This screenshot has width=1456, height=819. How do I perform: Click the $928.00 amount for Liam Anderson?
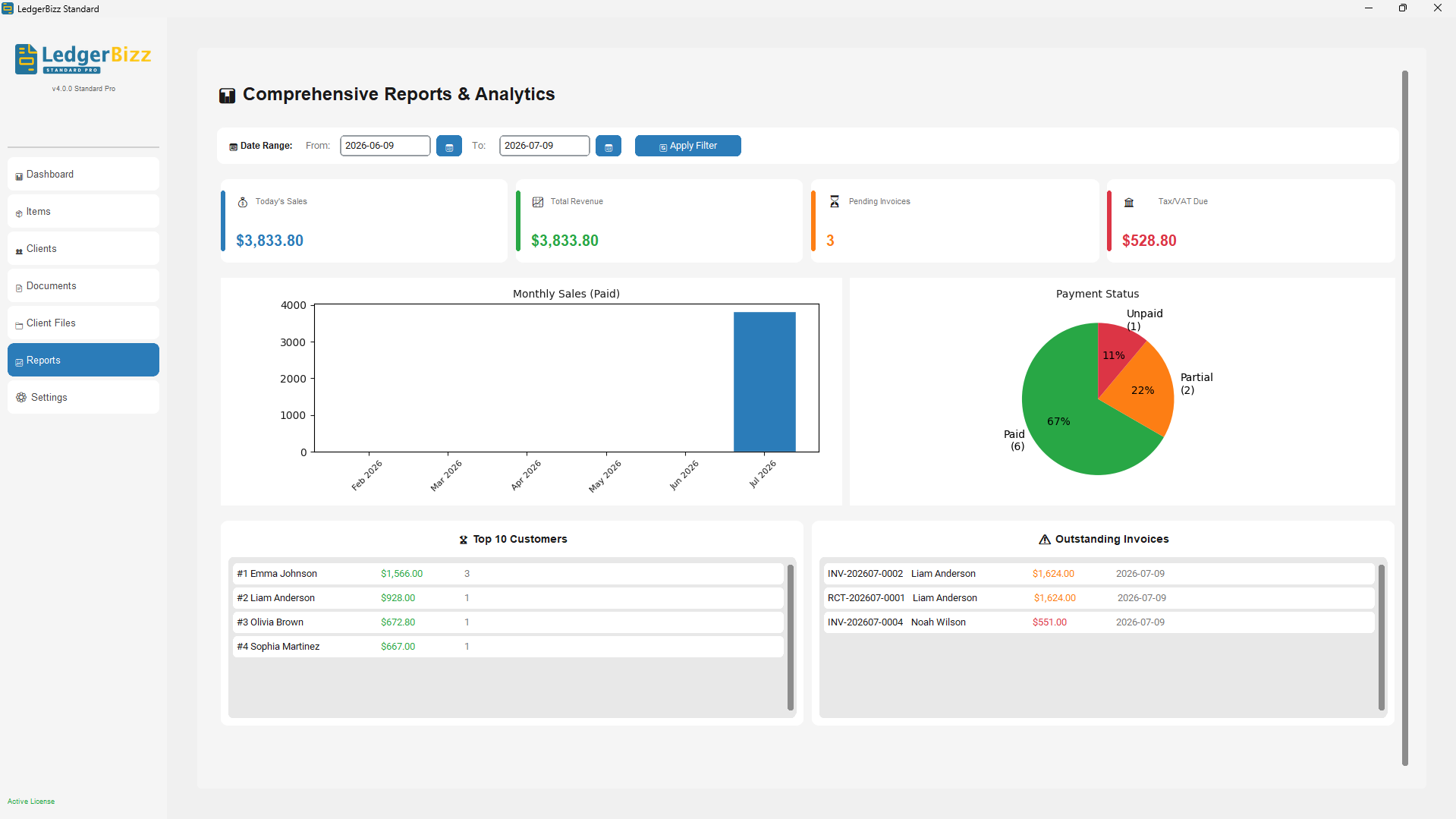(398, 598)
